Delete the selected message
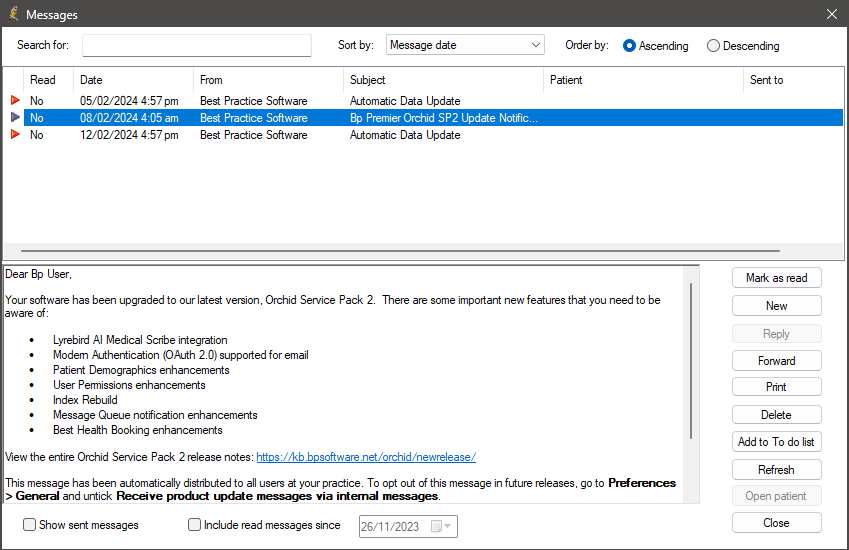 click(x=776, y=415)
